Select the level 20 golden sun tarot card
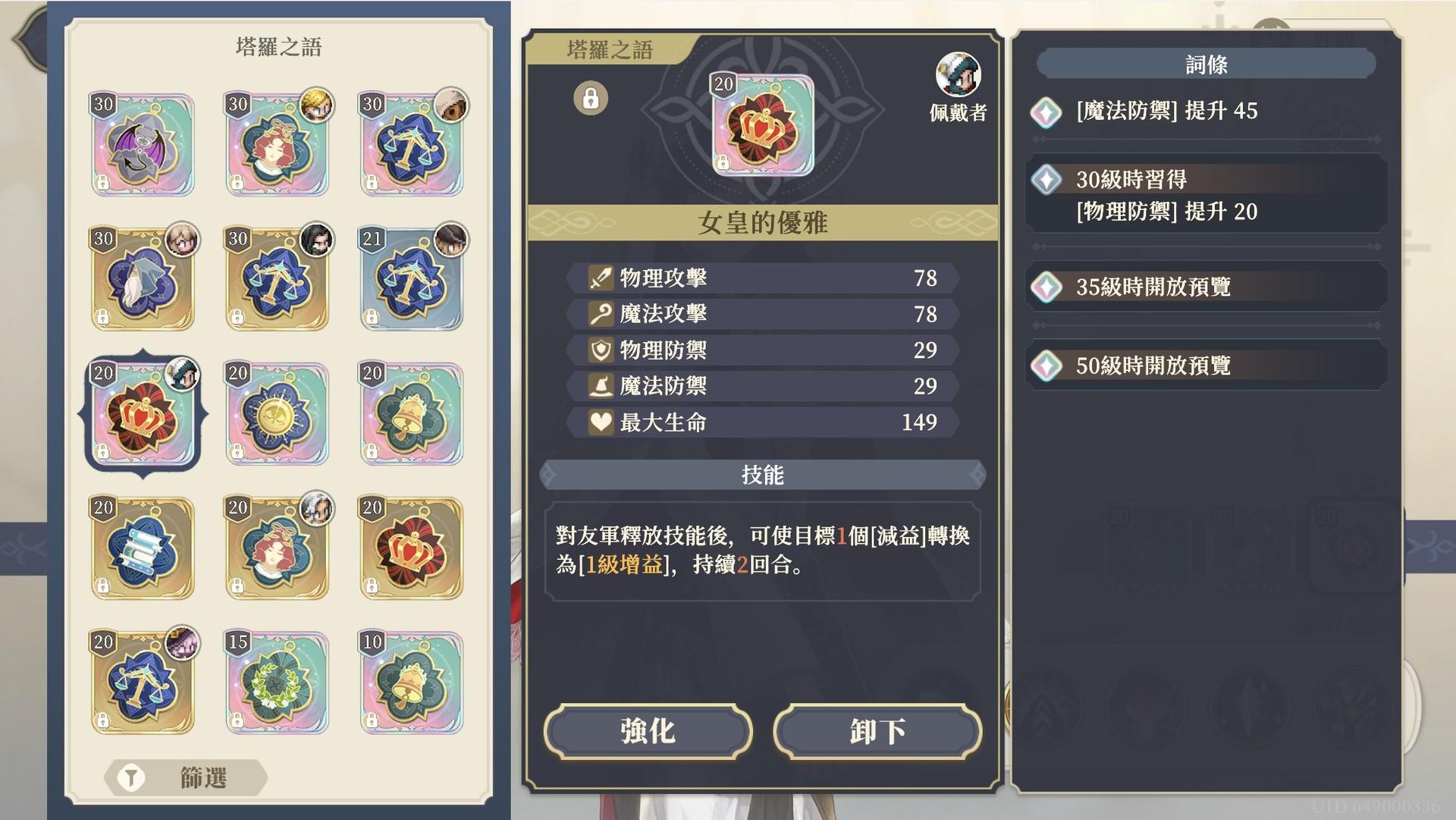Viewport: 1456px width, 820px height. pos(277,413)
